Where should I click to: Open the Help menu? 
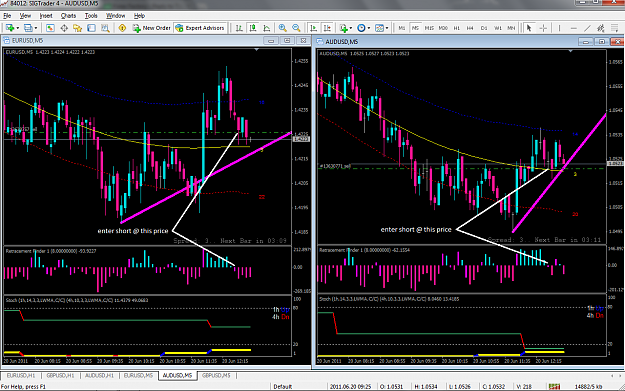pos(139,16)
